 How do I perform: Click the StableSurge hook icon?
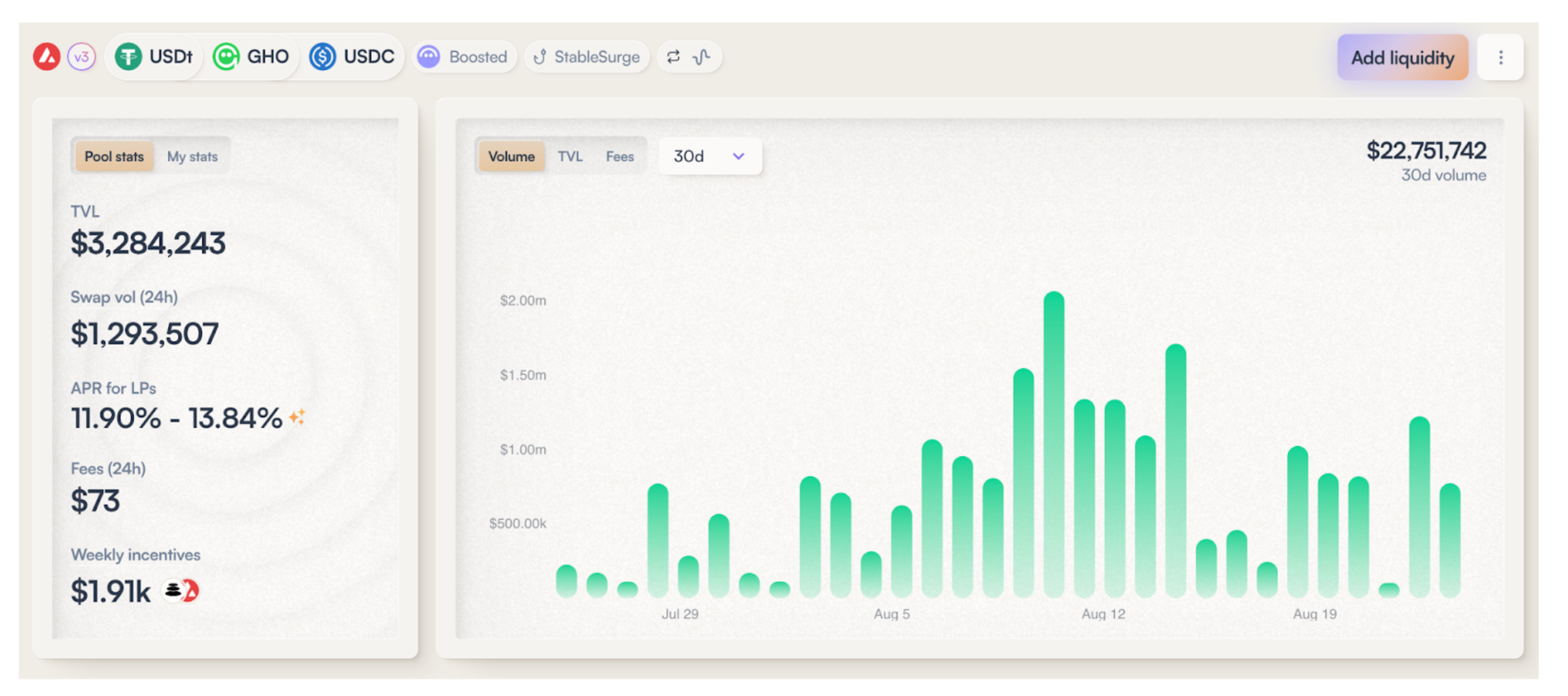click(540, 56)
